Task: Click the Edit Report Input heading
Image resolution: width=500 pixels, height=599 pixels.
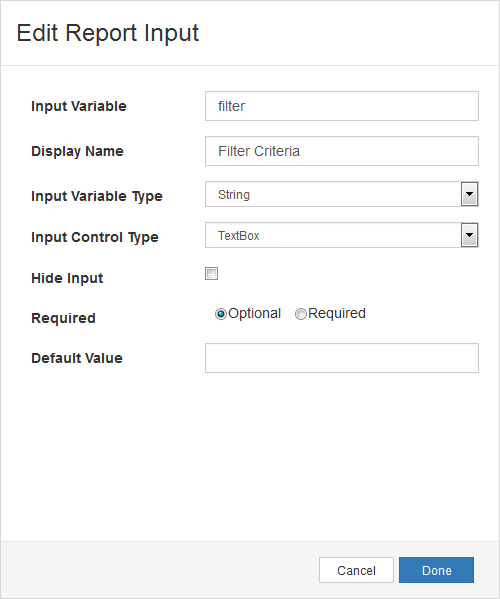Action: pos(108,33)
